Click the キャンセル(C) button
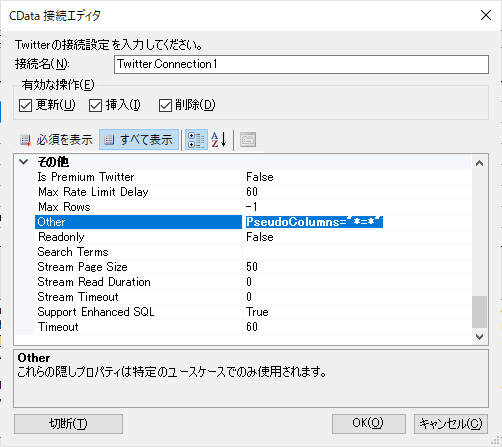The image size is (502, 447). pos(451,424)
